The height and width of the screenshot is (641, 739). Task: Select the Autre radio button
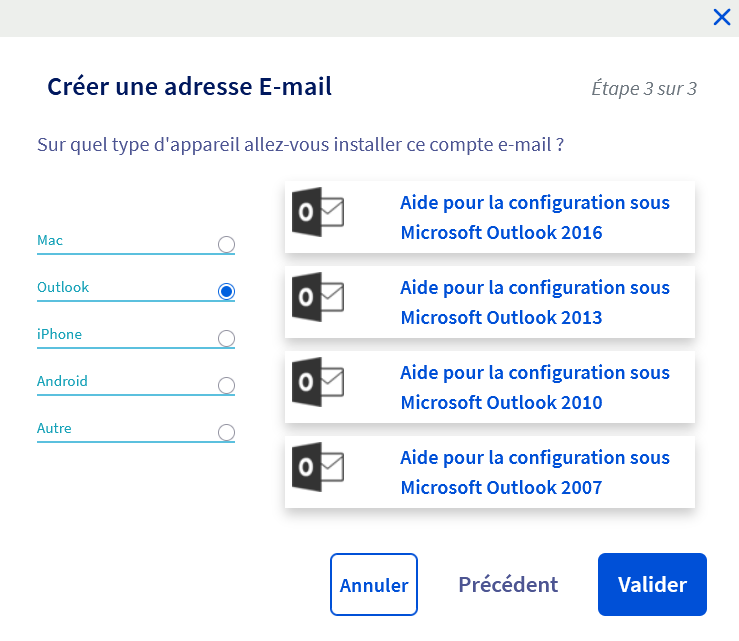(226, 432)
